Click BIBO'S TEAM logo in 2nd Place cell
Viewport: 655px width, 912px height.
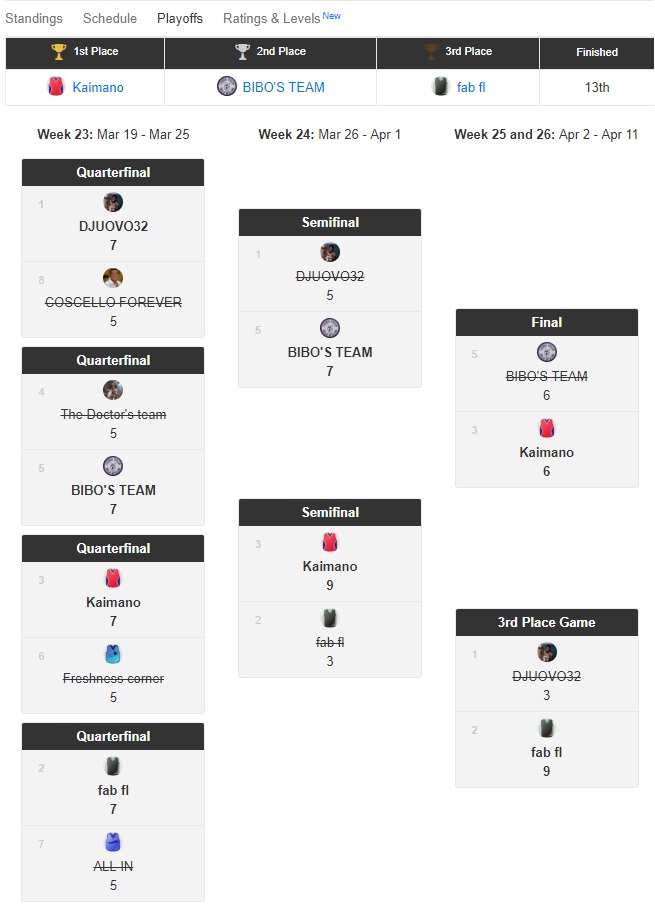(x=227, y=87)
